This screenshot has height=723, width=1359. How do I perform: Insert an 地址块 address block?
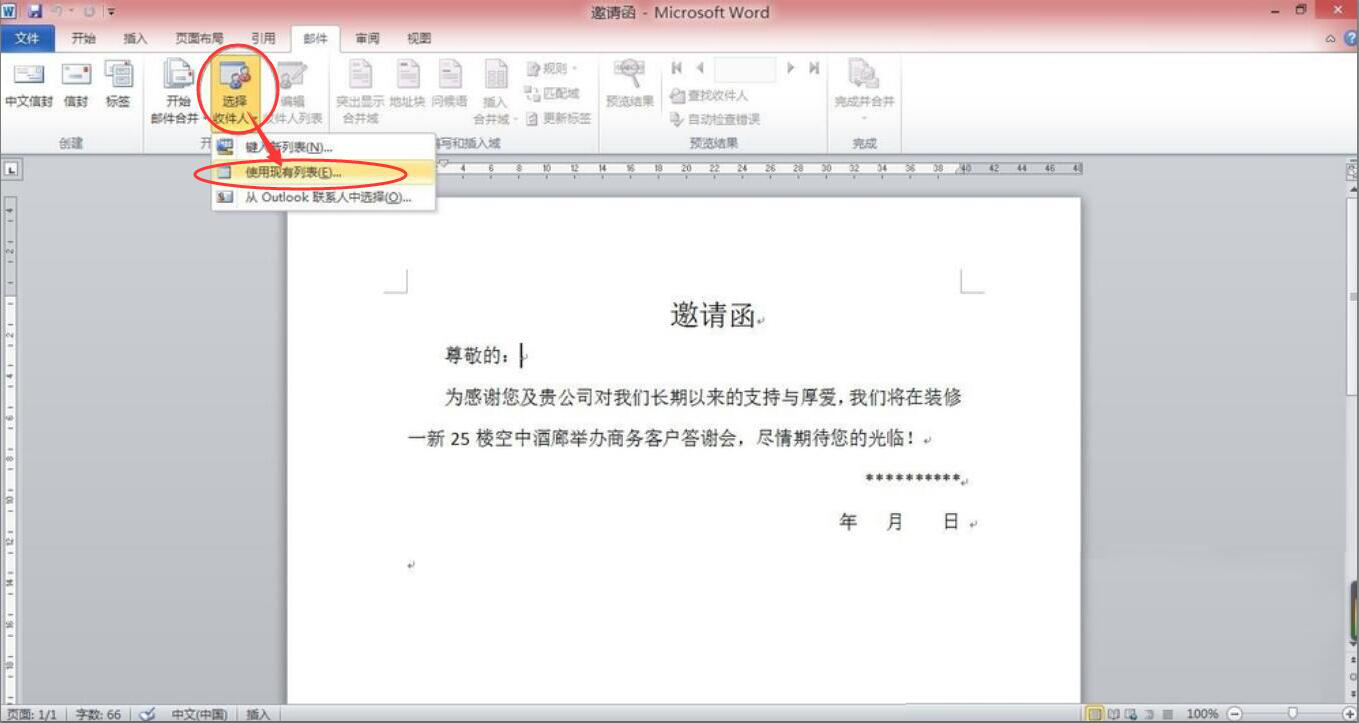point(407,85)
